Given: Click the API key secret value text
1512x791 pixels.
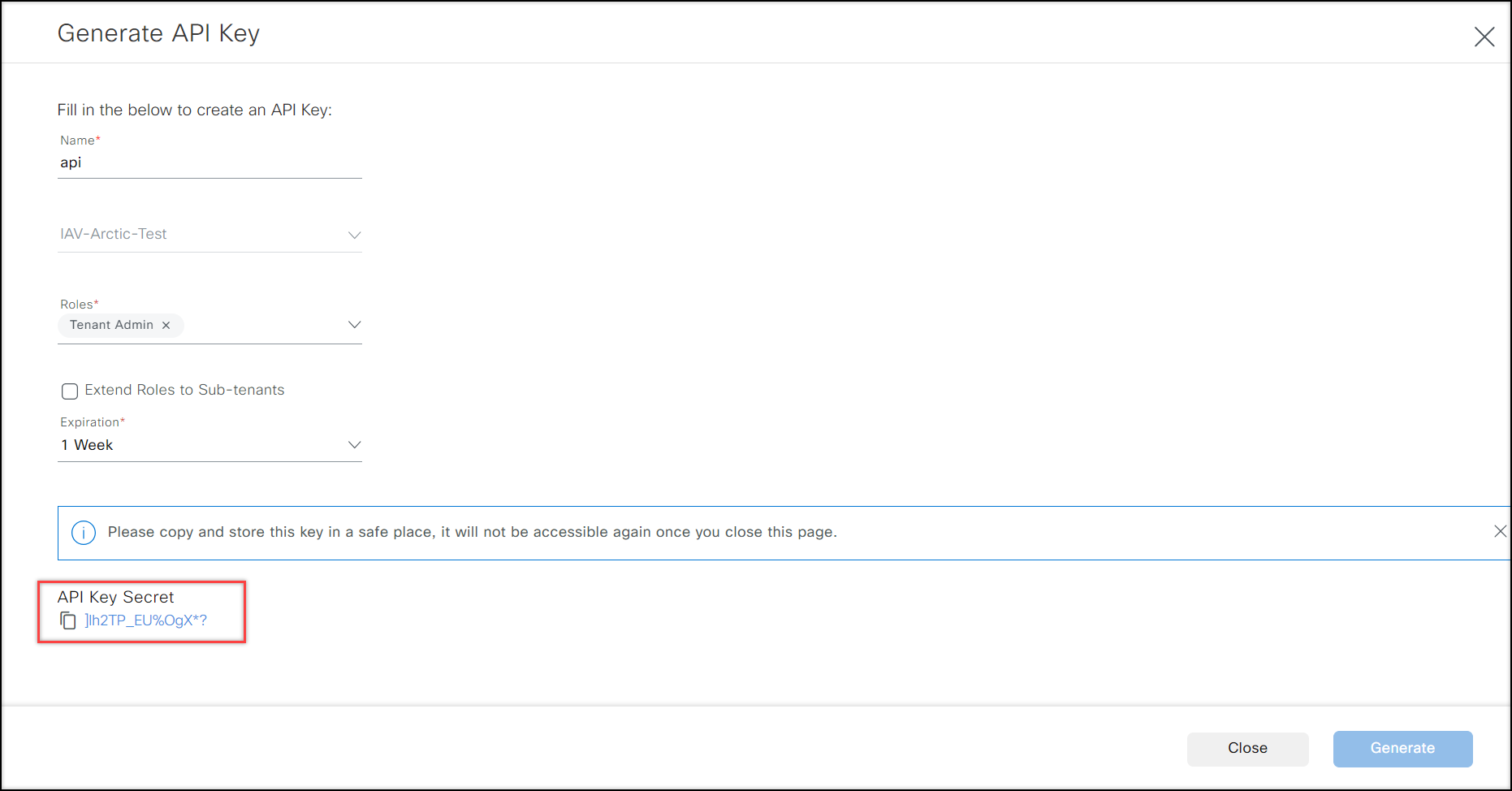Looking at the screenshot, I should point(146,620).
